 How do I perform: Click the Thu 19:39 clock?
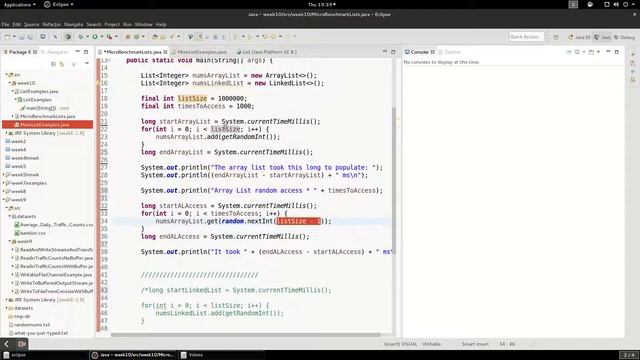(x=321, y=4)
